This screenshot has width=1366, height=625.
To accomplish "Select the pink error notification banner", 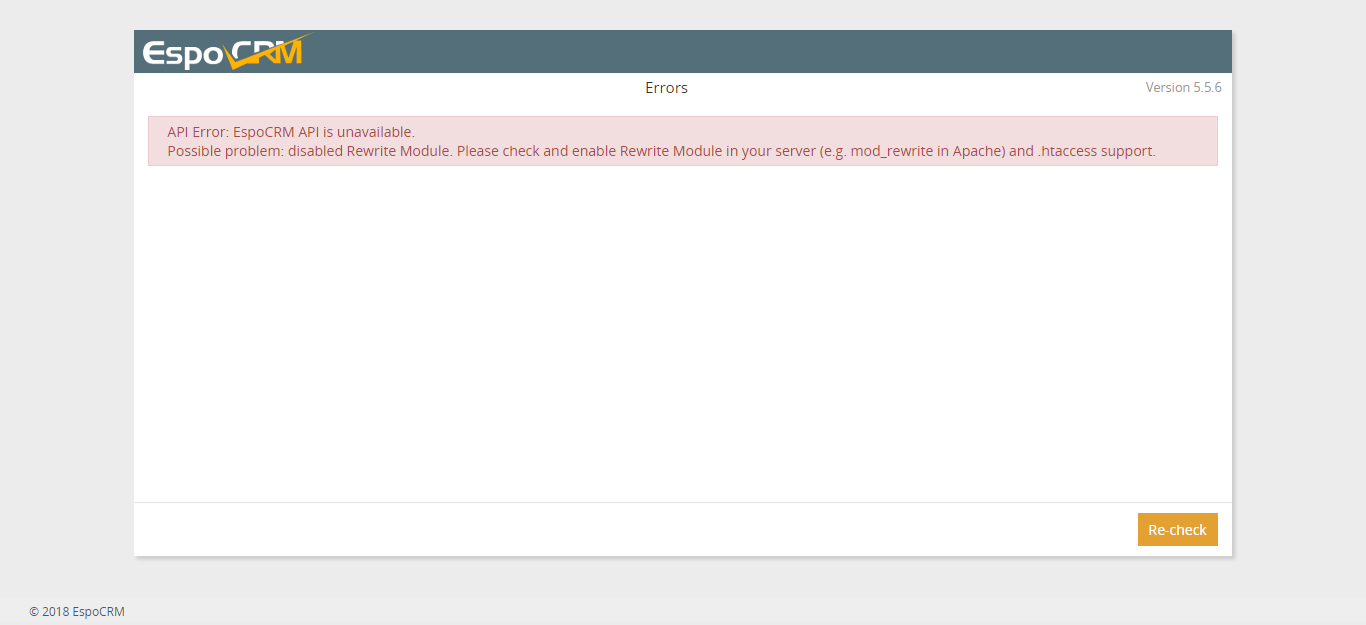I will [683, 141].
